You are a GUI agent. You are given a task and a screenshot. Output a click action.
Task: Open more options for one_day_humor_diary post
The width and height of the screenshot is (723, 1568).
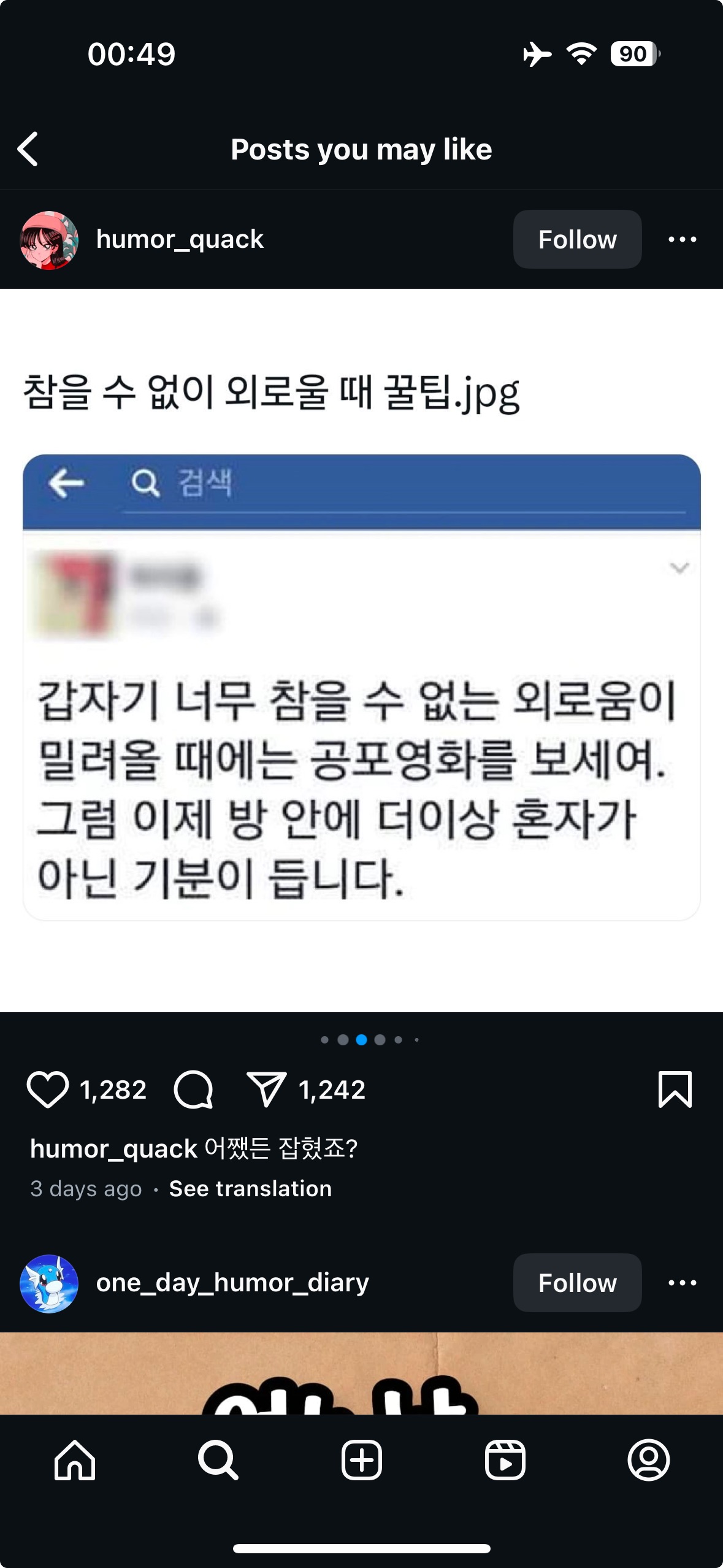[682, 1283]
